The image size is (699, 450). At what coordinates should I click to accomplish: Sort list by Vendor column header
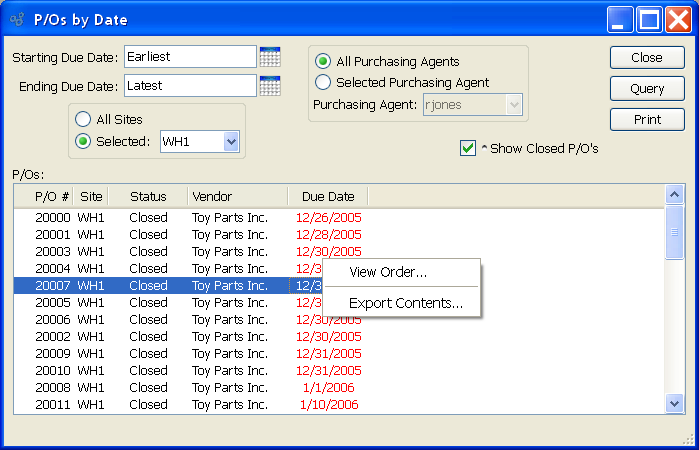237,196
